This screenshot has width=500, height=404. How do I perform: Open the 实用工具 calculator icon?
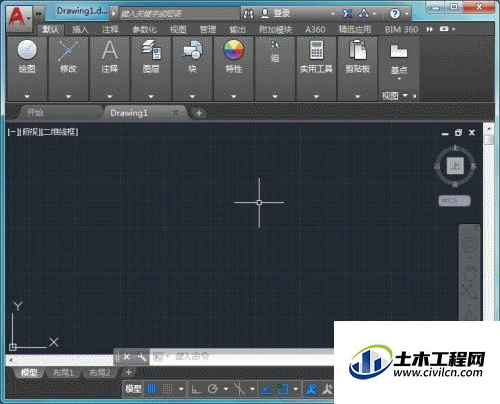pyautogui.click(x=316, y=50)
